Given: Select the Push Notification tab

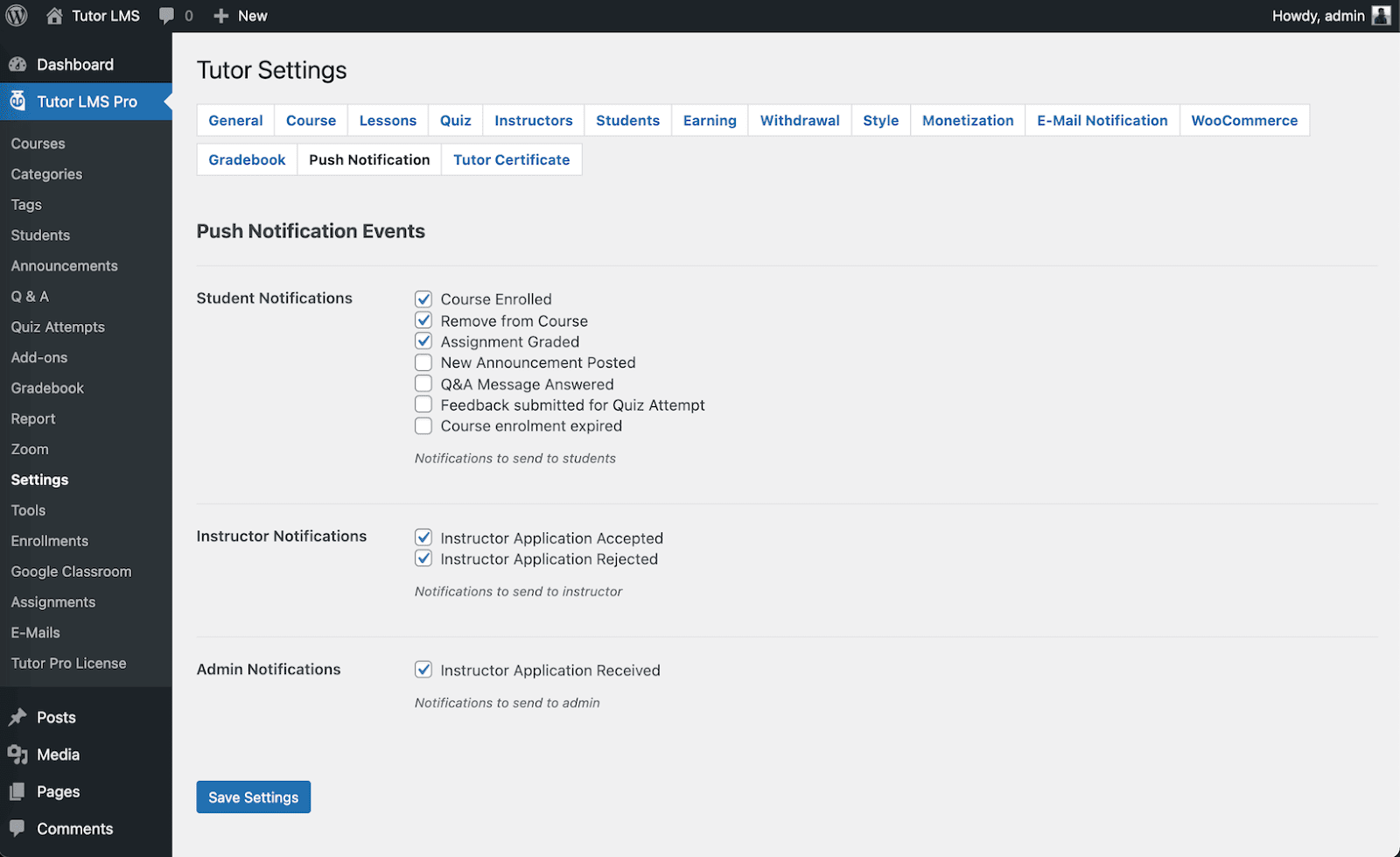Looking at the screenshot, I should [x=369, y=159].
